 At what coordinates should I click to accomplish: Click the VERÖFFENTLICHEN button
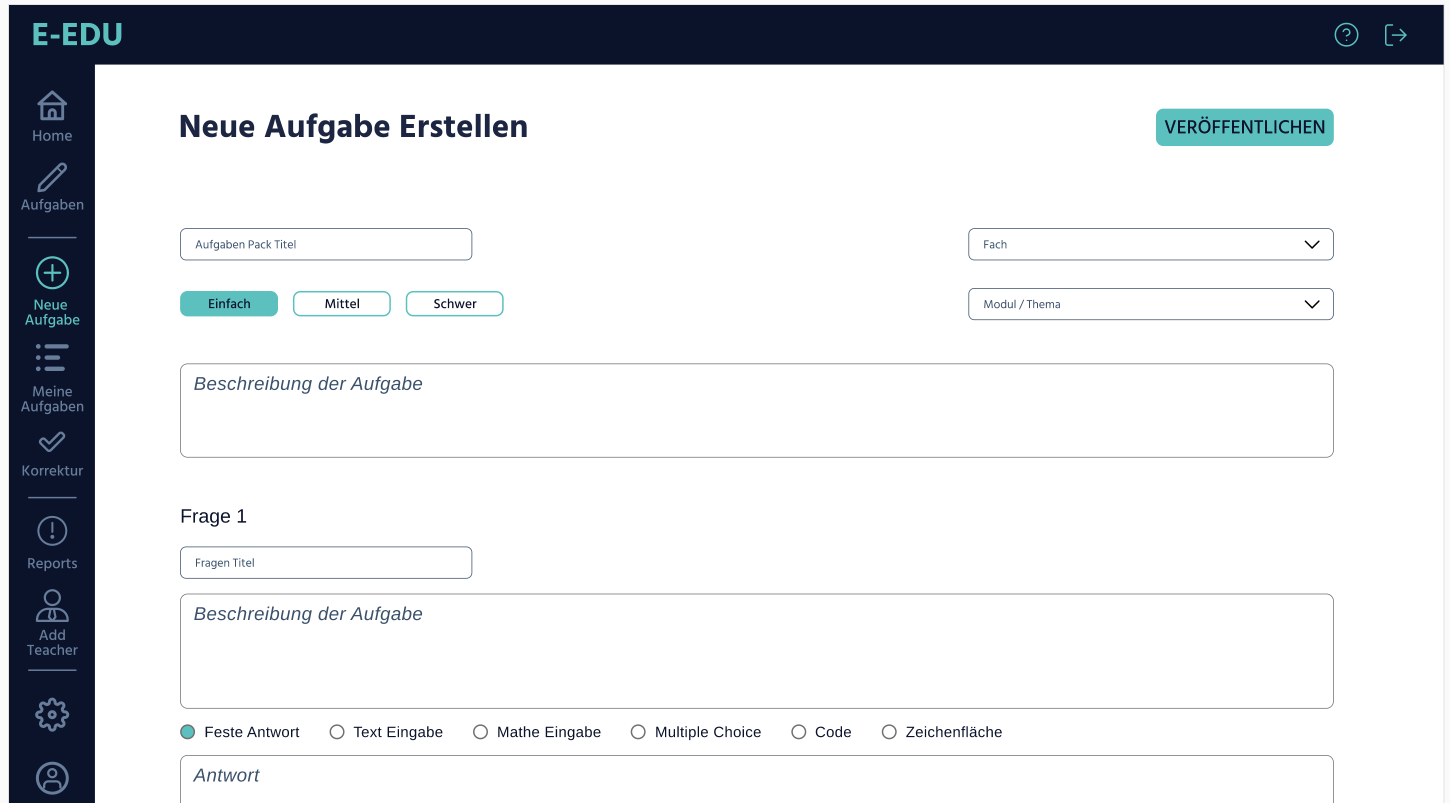[x=1245, y=127]
